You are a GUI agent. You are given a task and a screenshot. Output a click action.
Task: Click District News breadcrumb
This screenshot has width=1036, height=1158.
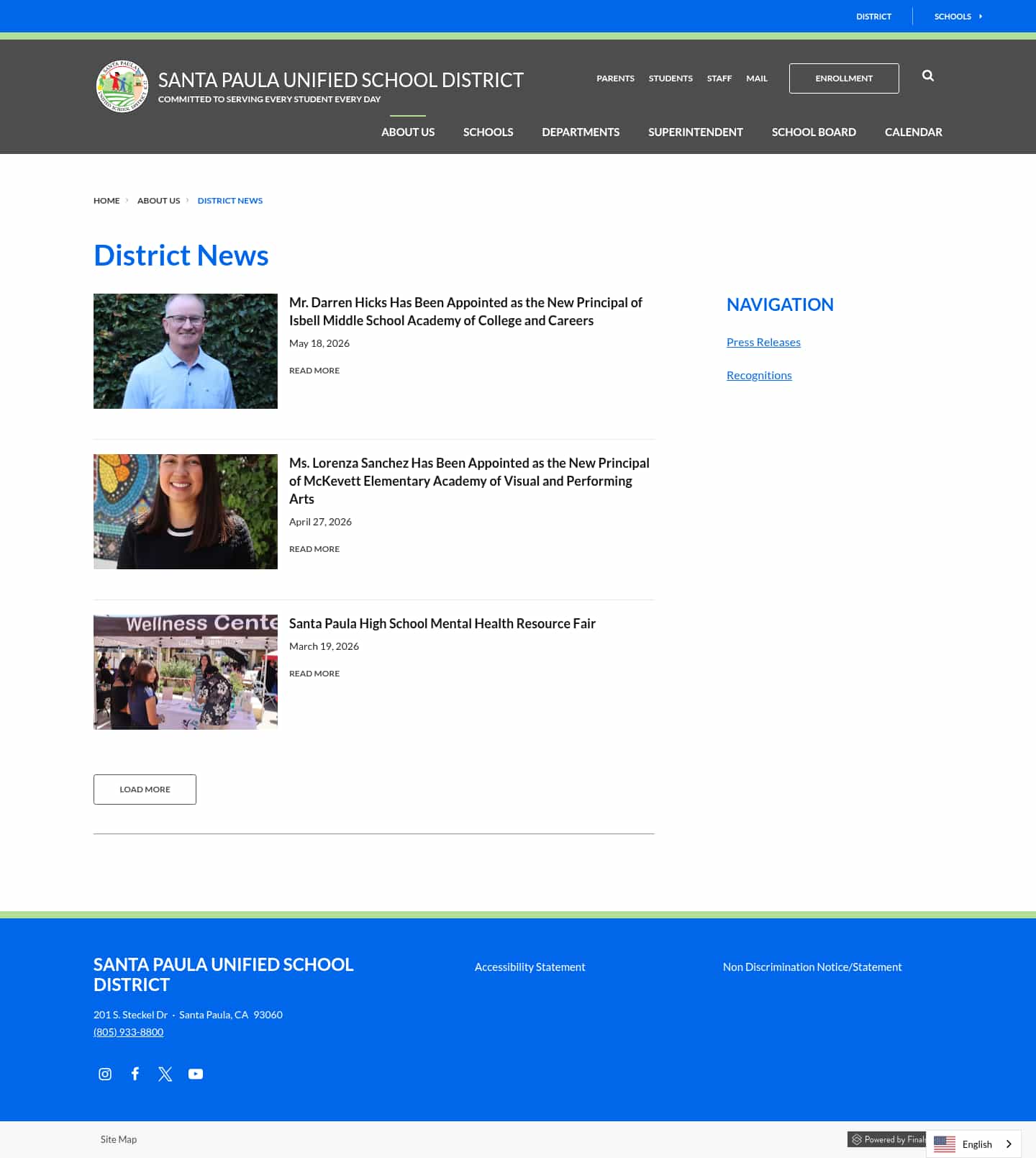pos(230,201)
